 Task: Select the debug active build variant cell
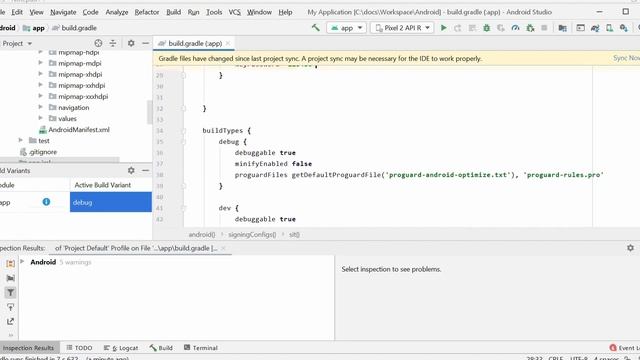tap(111, 202)
